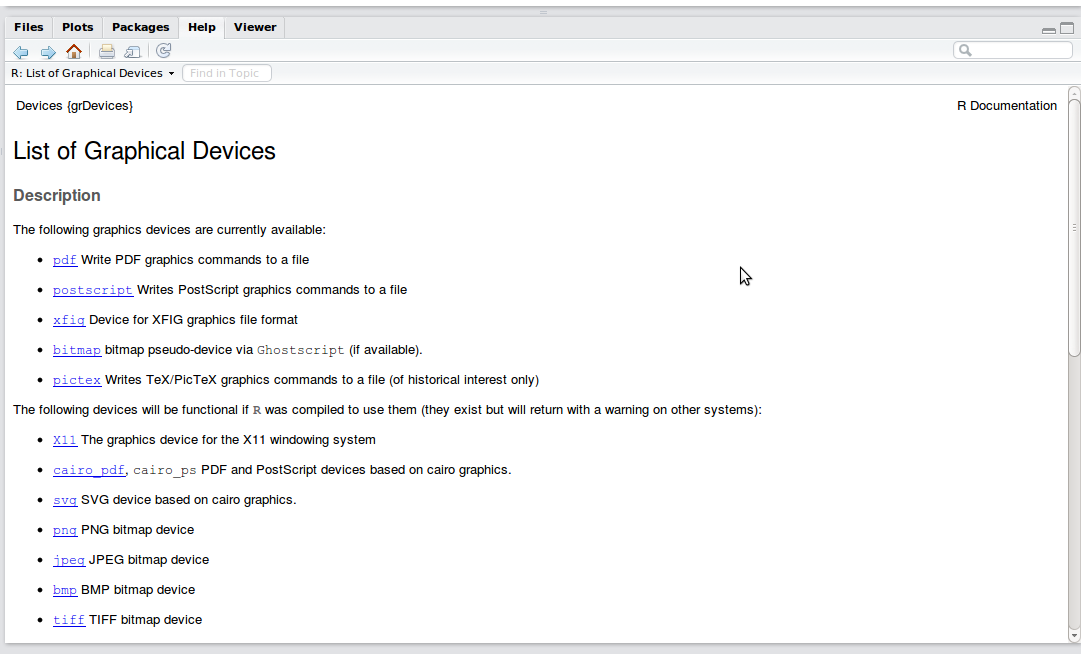The width and height of the screenshot is (1081, 660).
Task: Maximize the Help pane
Action: [x=1067, y=28]
